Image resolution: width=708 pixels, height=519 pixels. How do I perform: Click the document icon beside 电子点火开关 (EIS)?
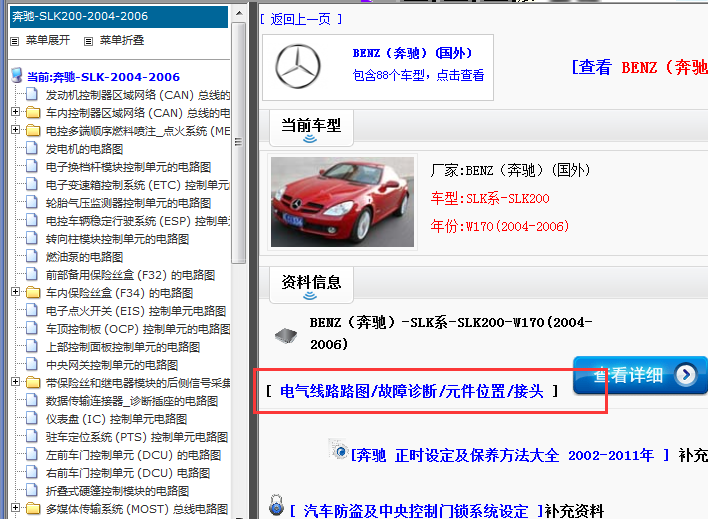coord(32,310)
